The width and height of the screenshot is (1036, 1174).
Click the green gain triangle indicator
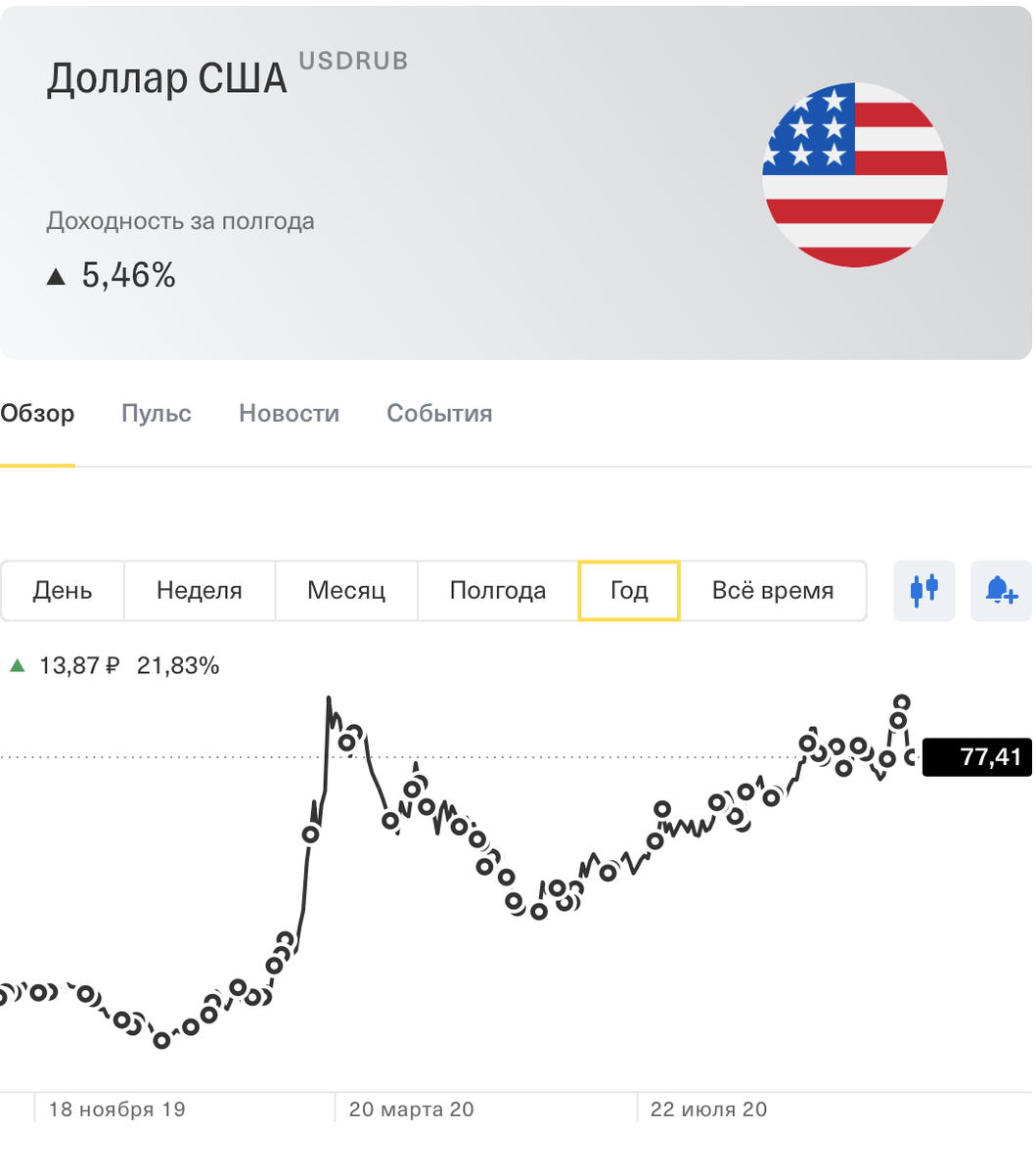tap(17, 666)
